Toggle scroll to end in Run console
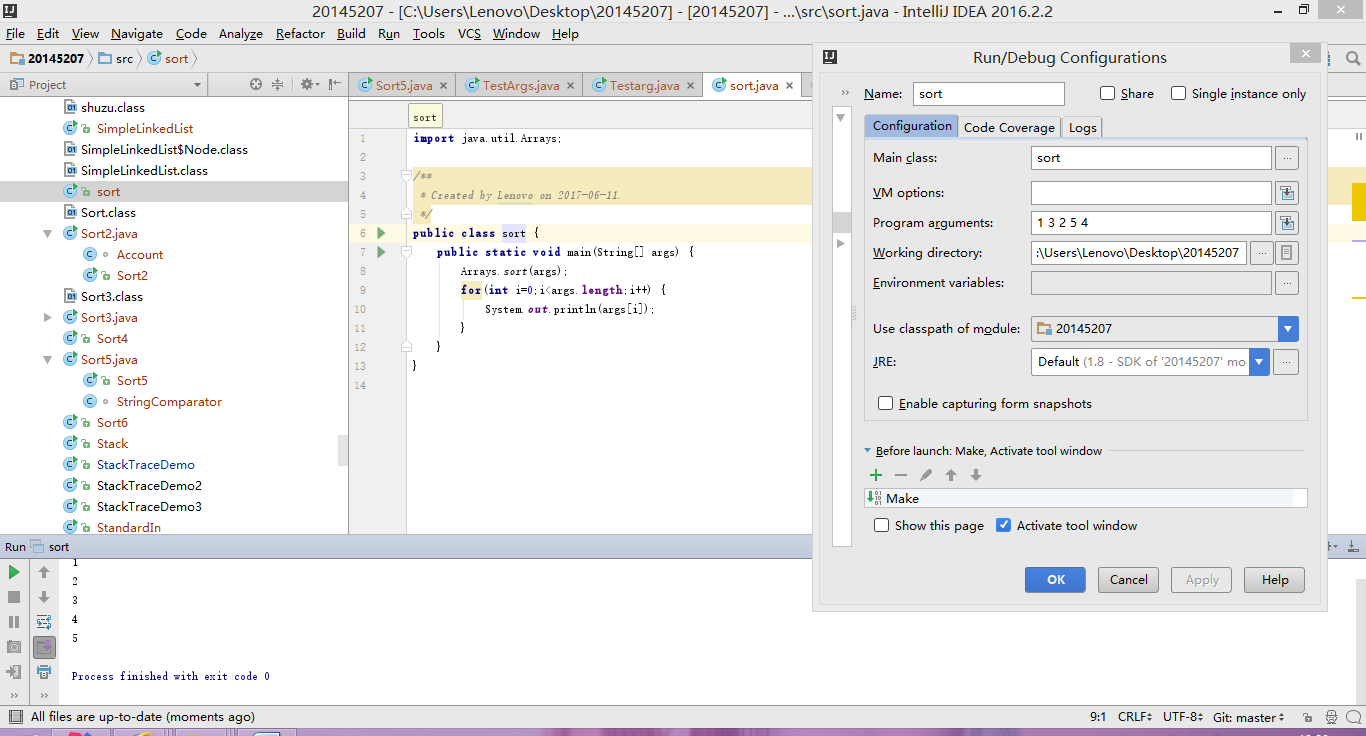Viewport: 1366px width, 736px height. click(x=44, y=647)
